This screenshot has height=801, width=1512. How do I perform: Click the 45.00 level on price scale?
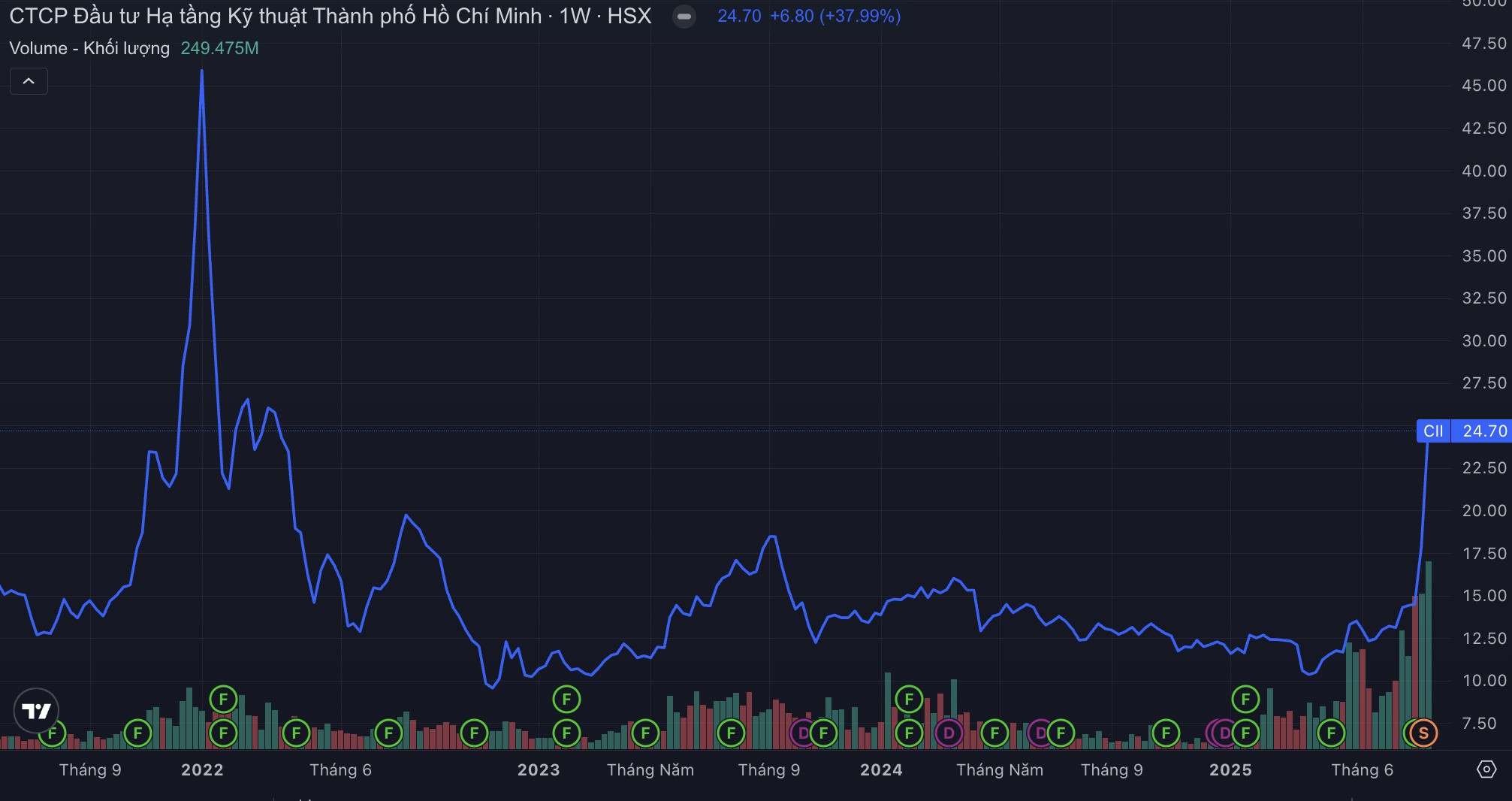pyautogui.click(x=1483, y=86)
